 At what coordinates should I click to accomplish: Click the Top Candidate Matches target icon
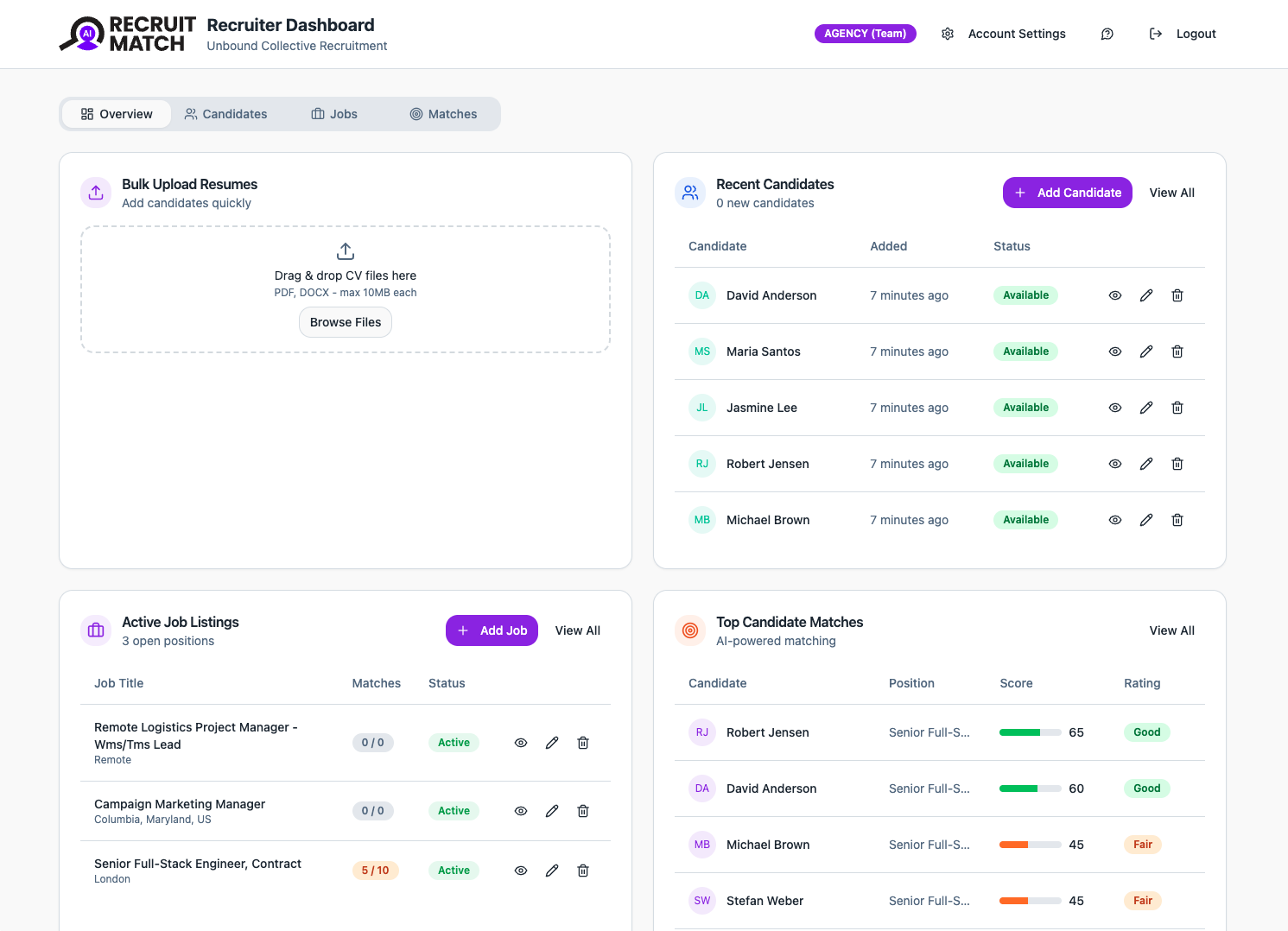point(689,630)
